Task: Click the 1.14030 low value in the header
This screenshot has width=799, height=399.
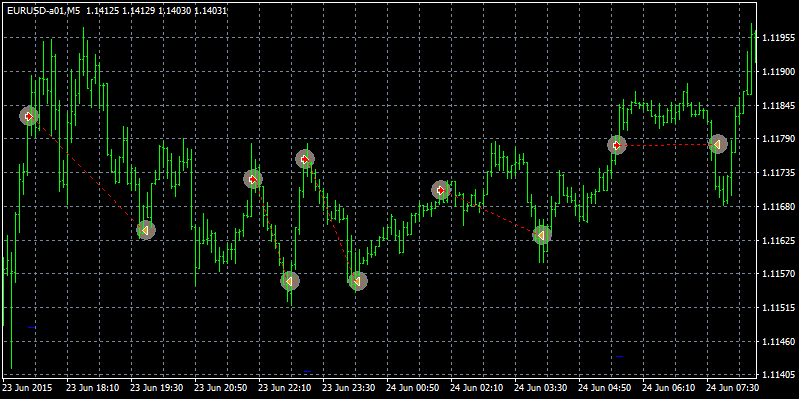Action: pos(175,10)
